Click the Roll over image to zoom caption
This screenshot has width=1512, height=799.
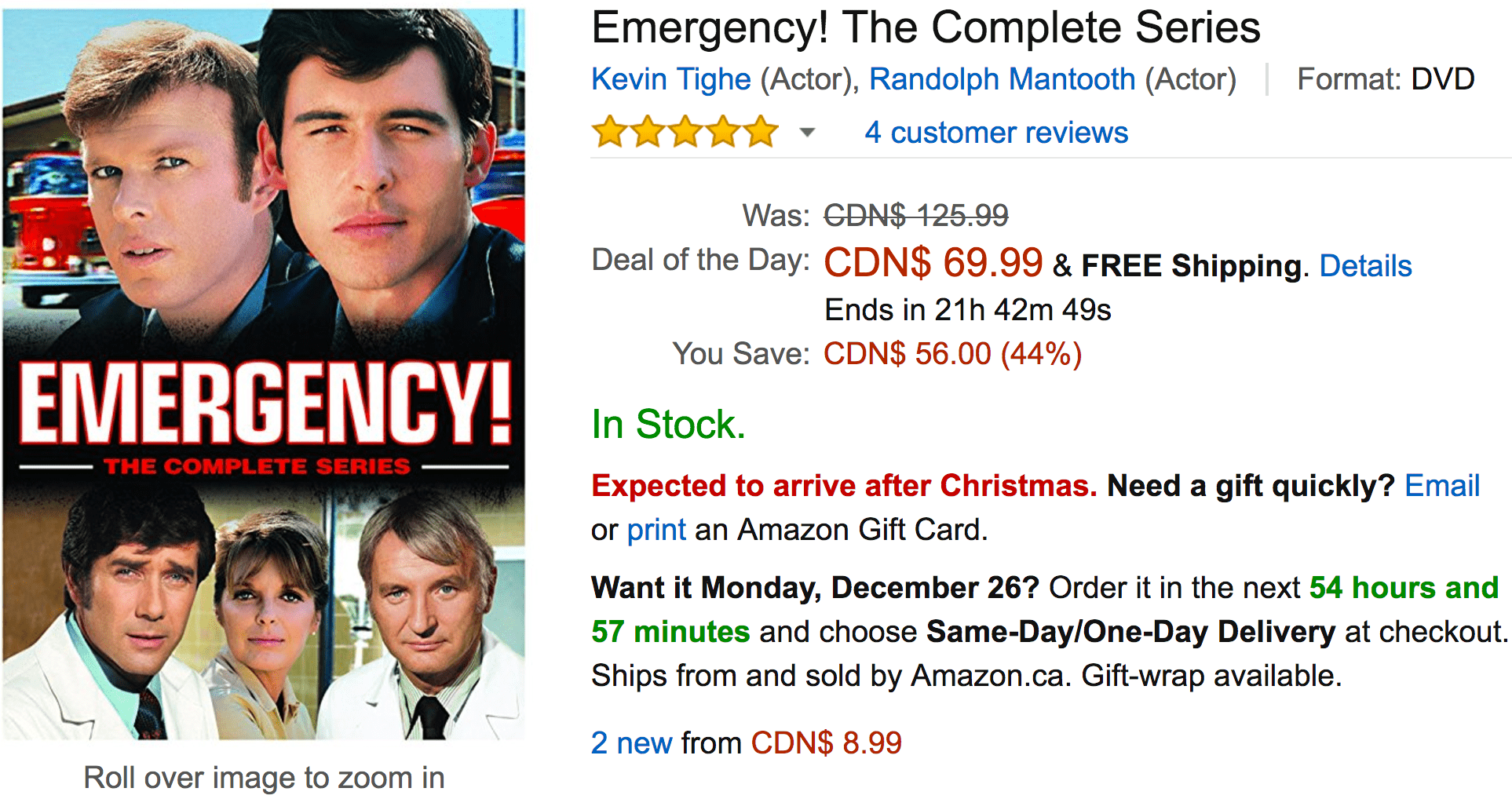[x=264, y=778]
